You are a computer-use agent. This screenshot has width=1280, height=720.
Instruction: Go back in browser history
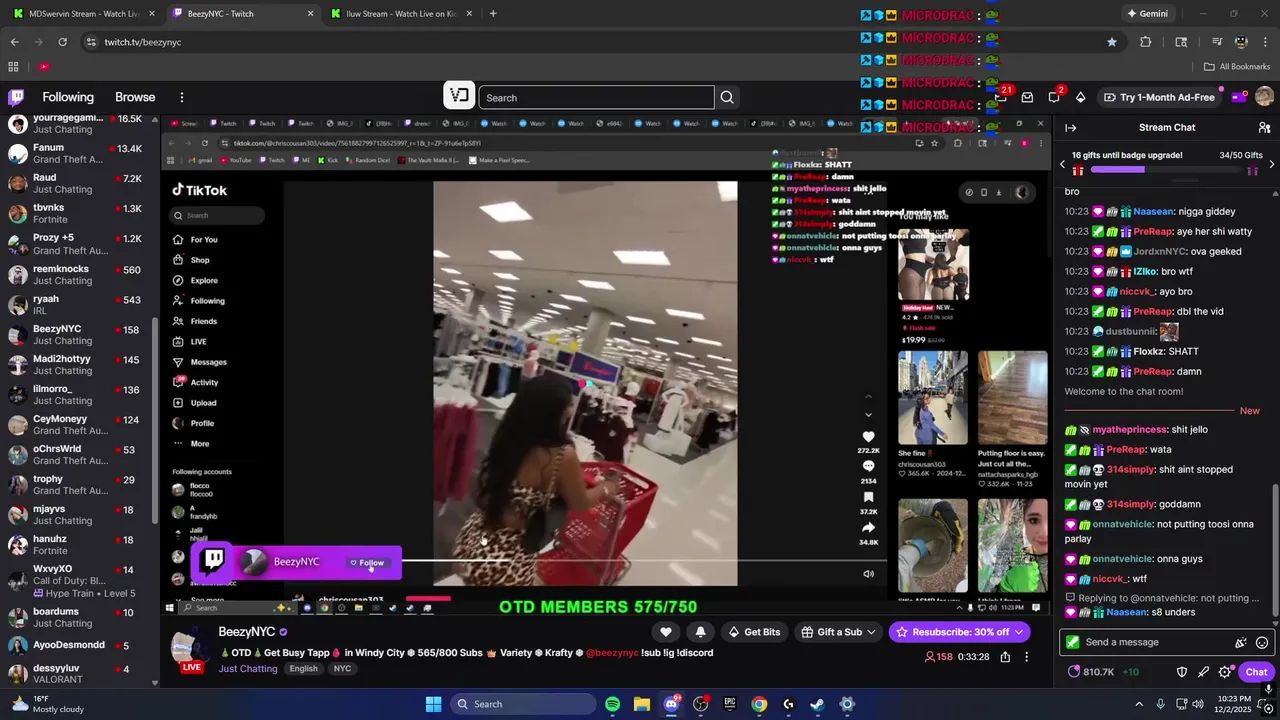point(14,42)
